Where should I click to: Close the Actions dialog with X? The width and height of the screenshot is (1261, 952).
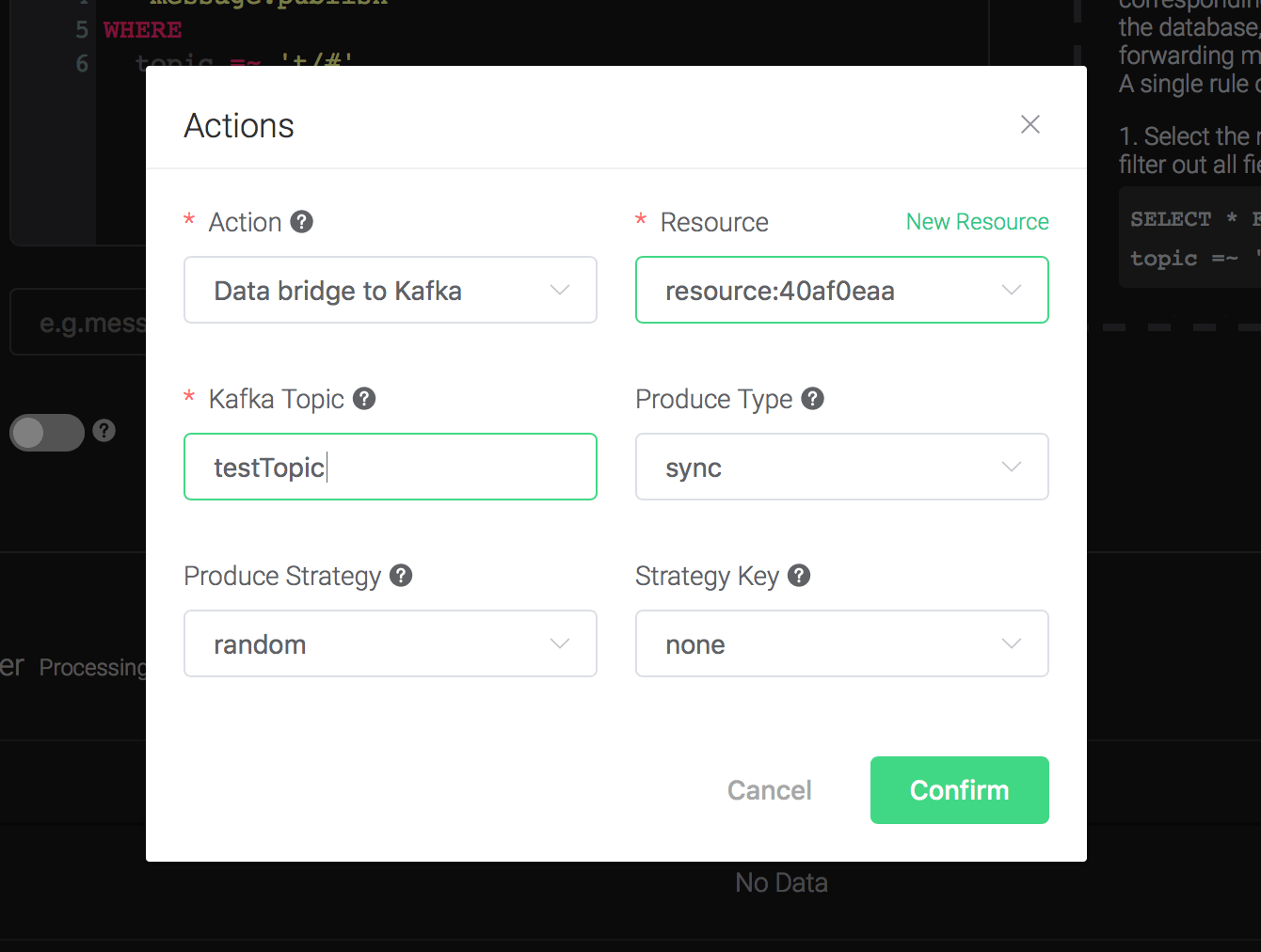(x=1030, y=124)
